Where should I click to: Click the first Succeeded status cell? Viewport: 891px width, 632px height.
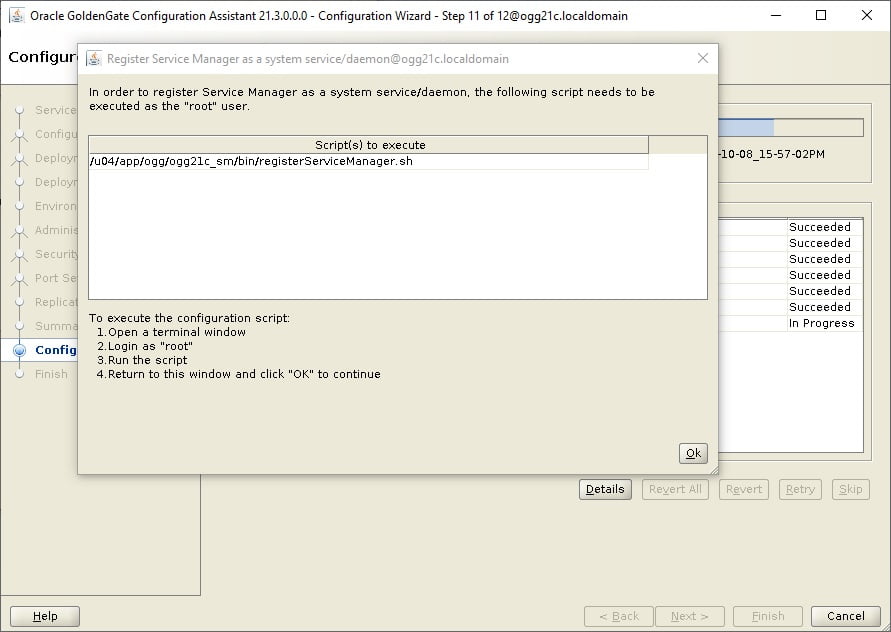[825, 227]
